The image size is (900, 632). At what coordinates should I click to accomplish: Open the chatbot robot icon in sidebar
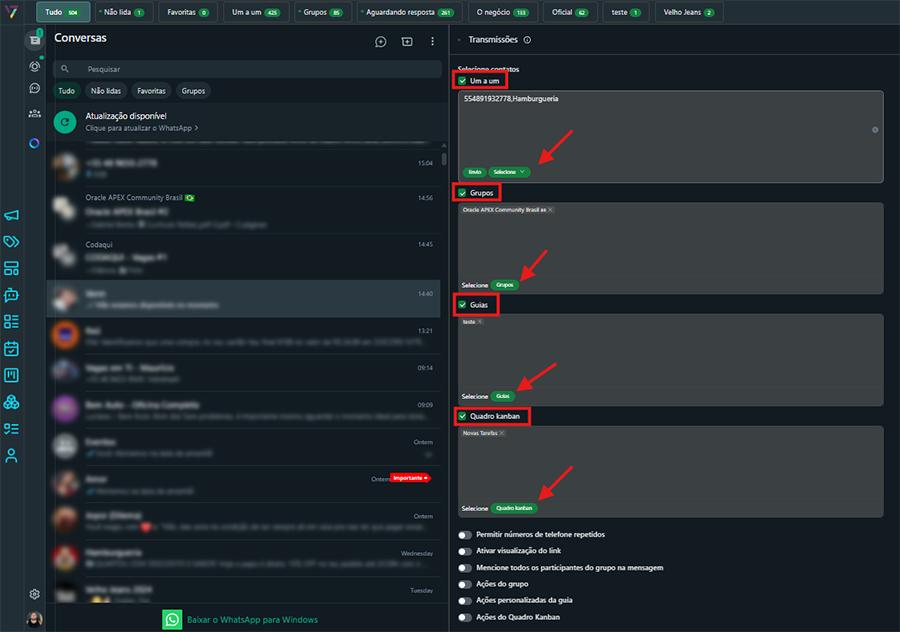click(x=11, y=295)
